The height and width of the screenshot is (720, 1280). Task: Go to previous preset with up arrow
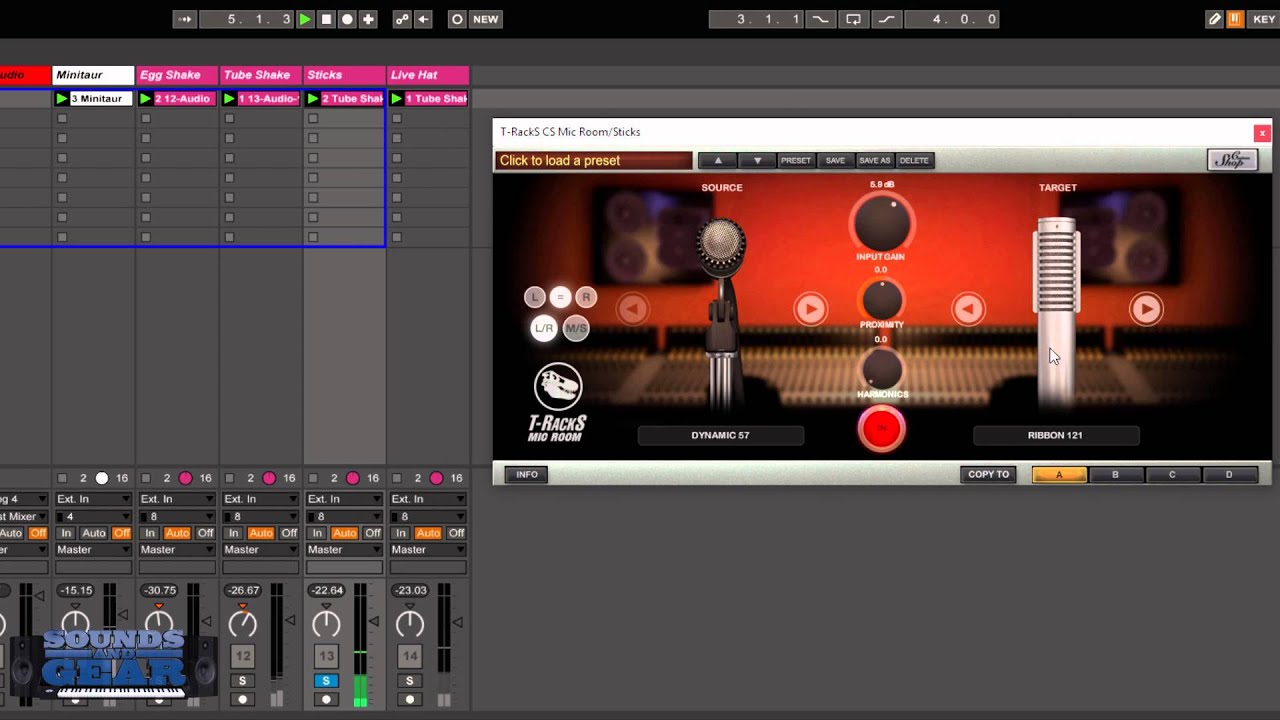point(717,160)
